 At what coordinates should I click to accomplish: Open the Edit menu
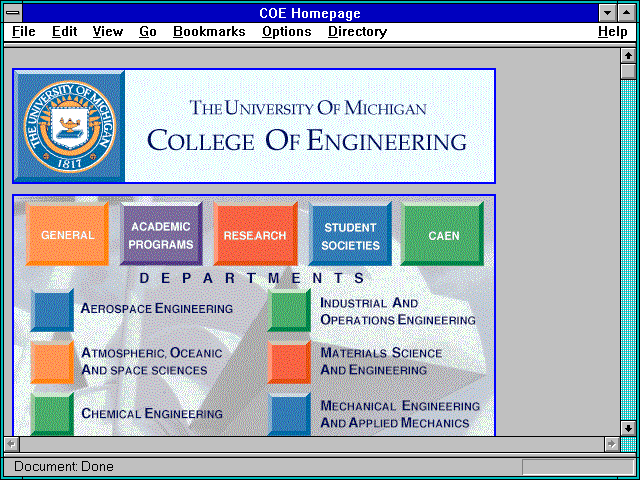[x=64, y=32]
